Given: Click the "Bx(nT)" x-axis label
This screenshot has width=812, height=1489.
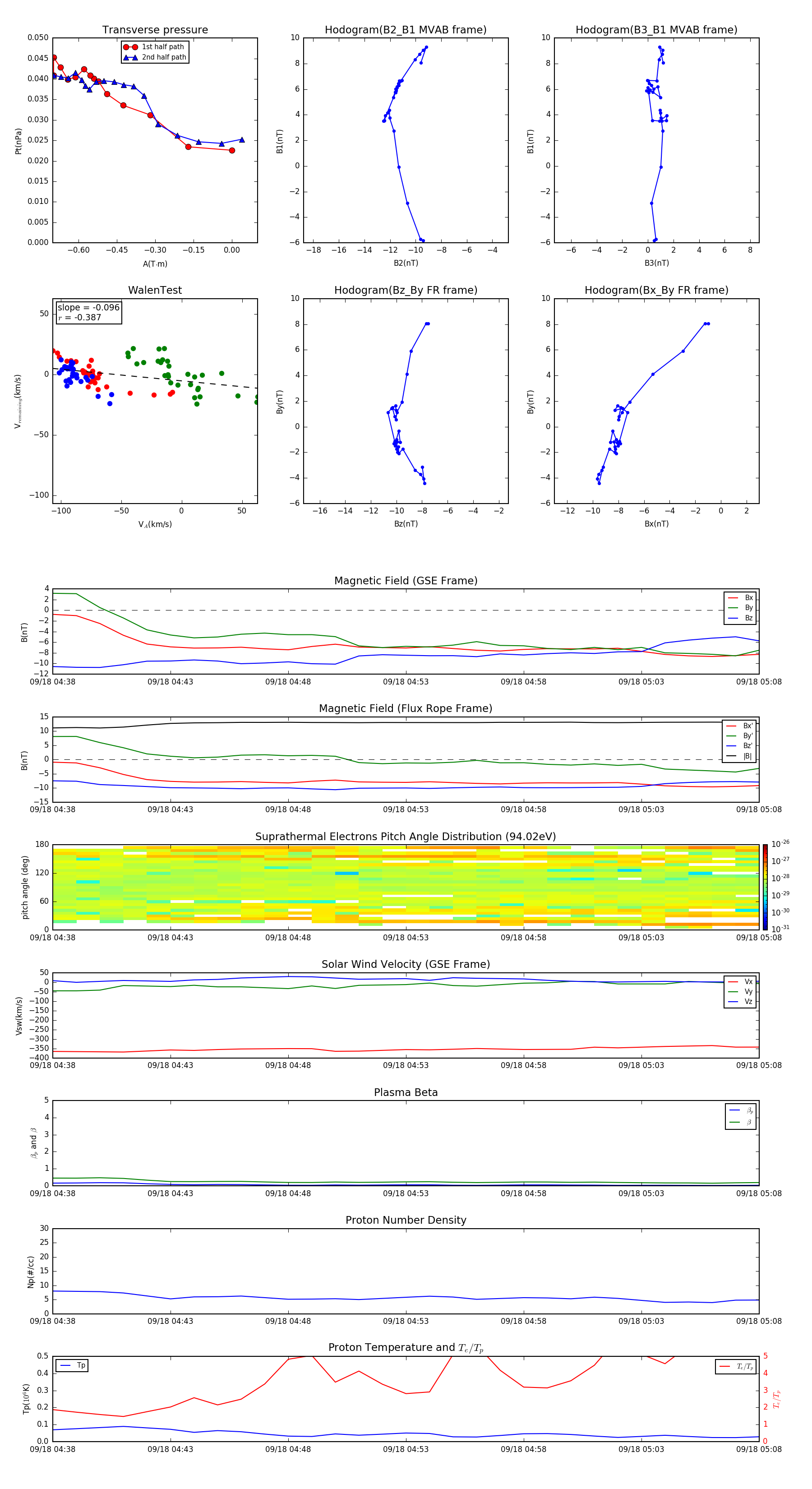Looking at the screenshot, I should pyautogui.click(x=656, y=524).
